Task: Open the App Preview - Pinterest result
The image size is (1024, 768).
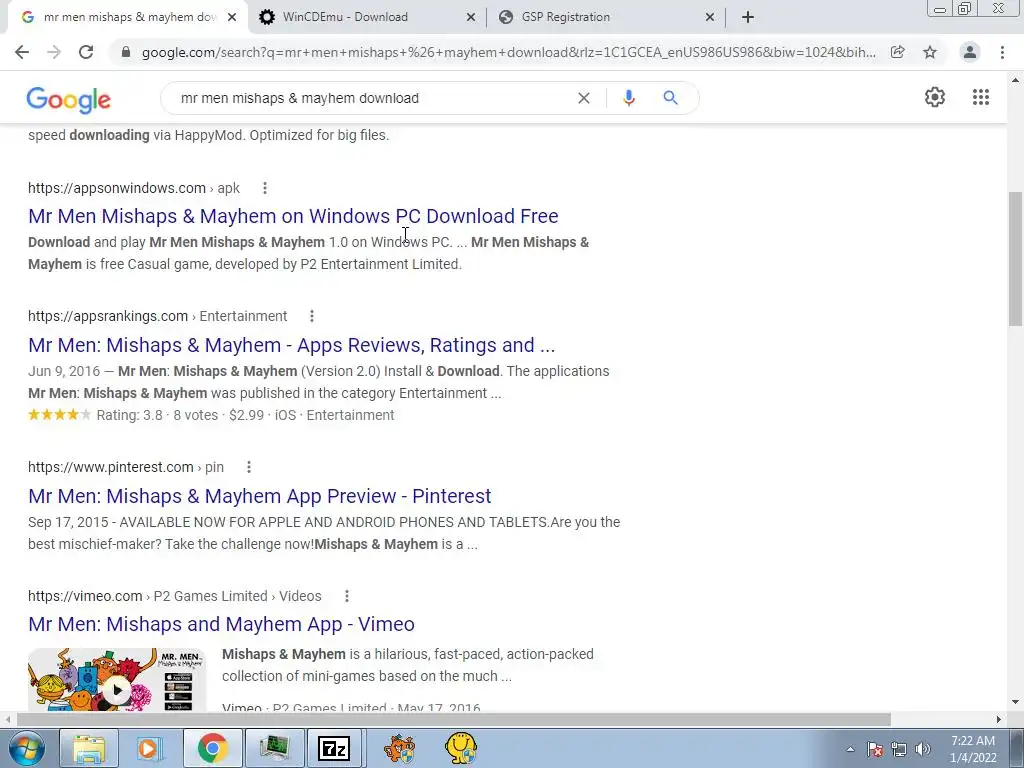Action: click(x=259, y=496)
